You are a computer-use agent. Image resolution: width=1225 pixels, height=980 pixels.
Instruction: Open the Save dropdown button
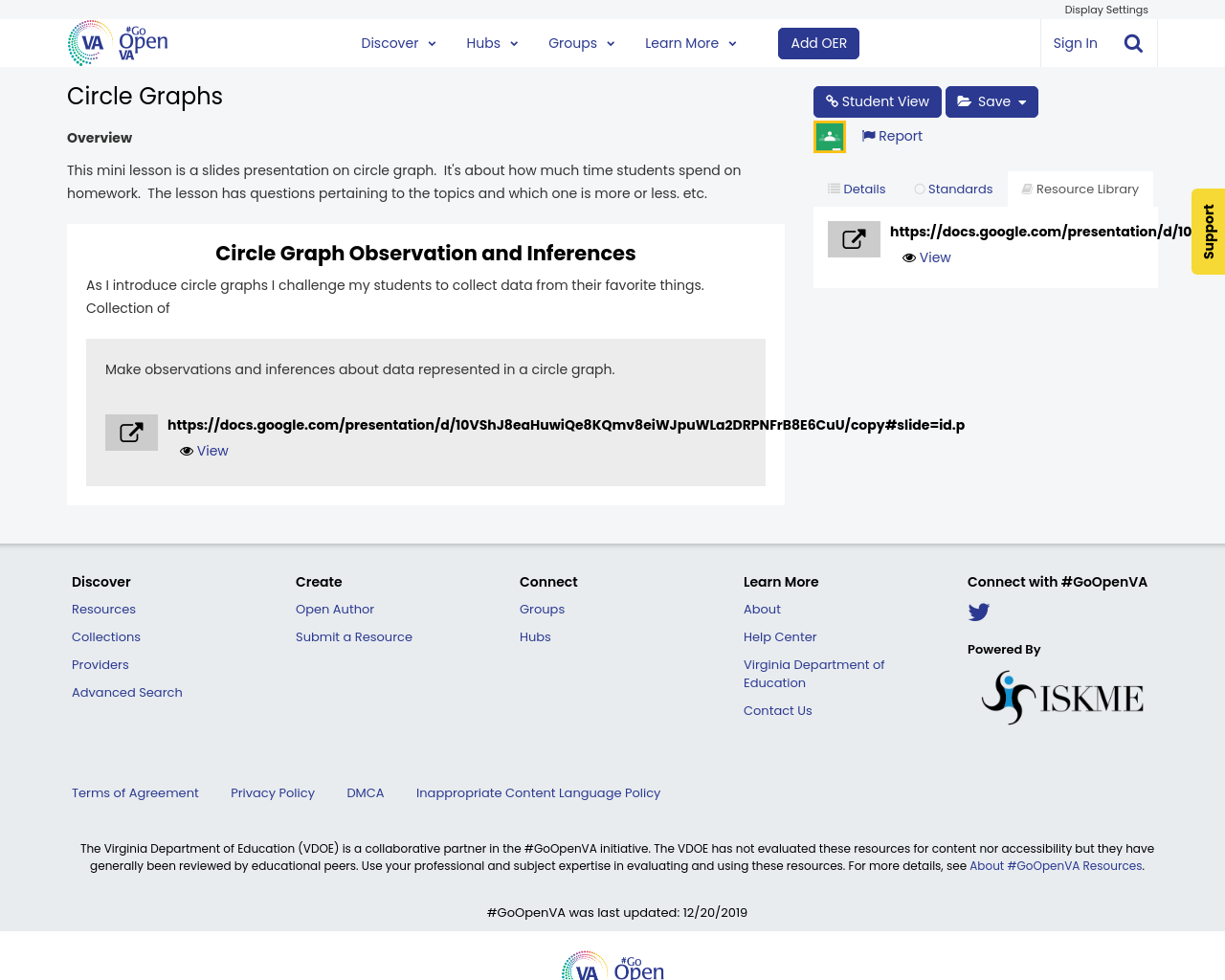click(x=991, y=101)
